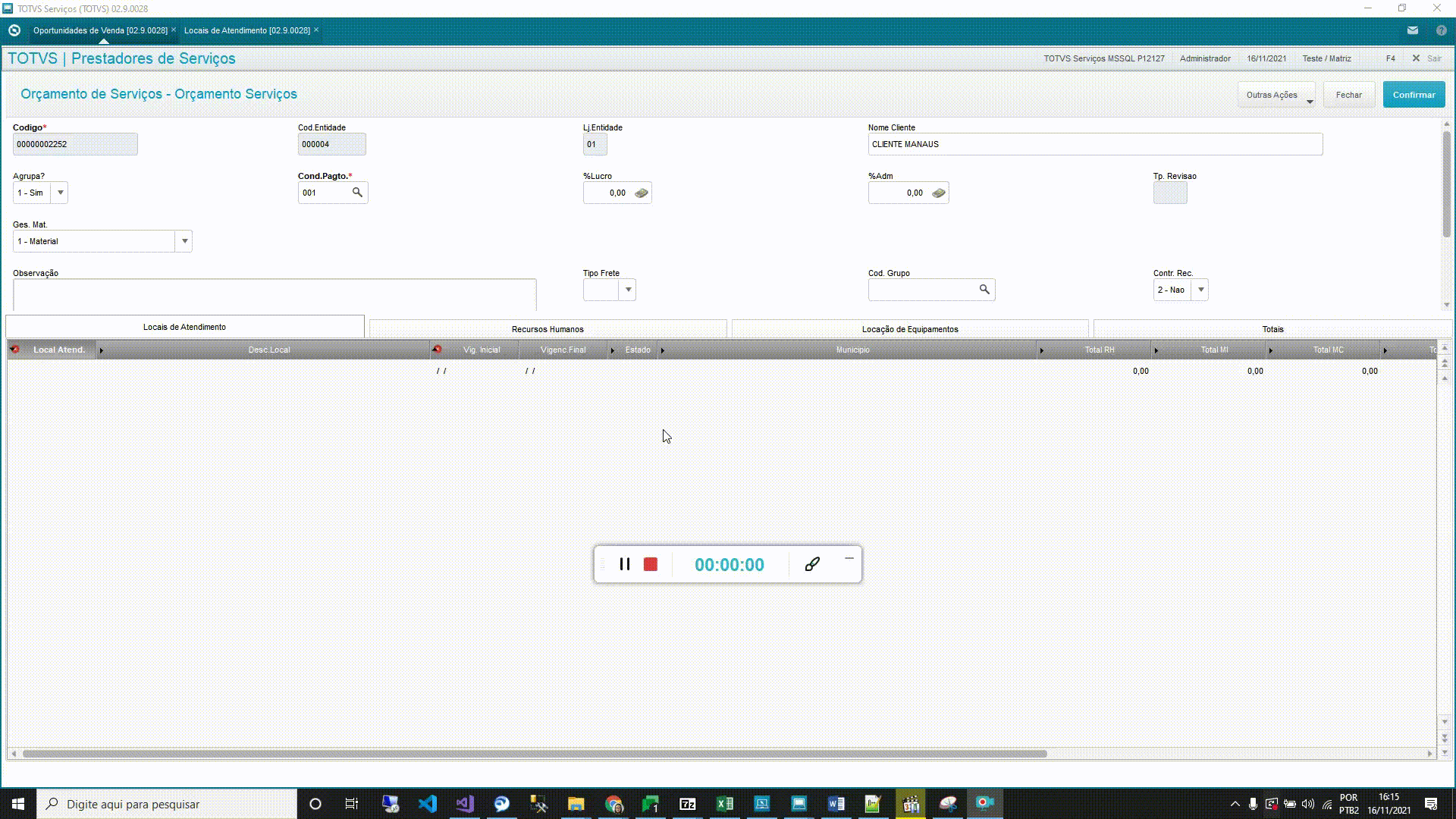This screenshot has width=1456, height=819.
Task: Switch to Recursos Humanos tab
Action: click(x=548, y=329)
